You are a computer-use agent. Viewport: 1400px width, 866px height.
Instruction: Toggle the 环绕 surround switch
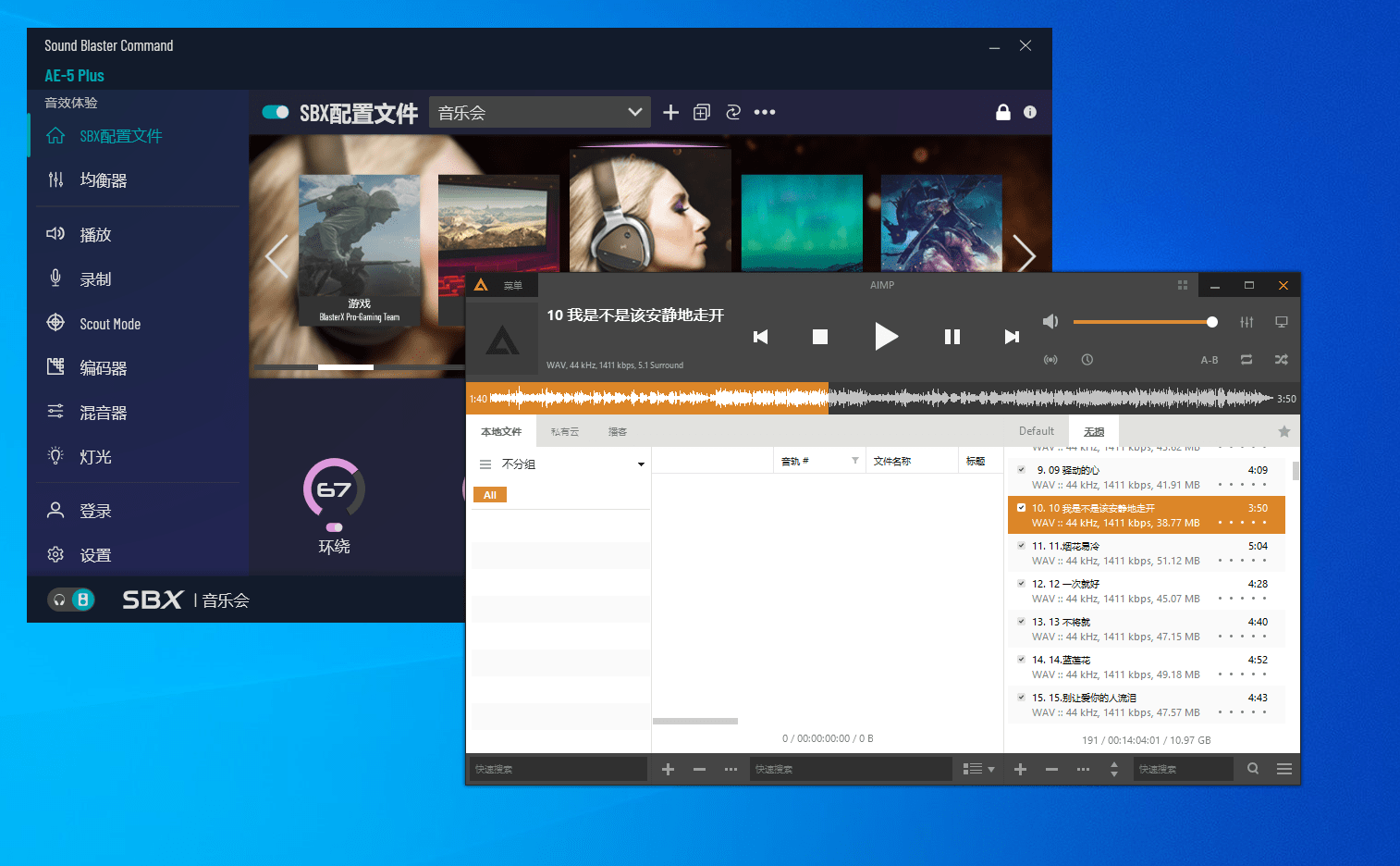coord(335,527)
